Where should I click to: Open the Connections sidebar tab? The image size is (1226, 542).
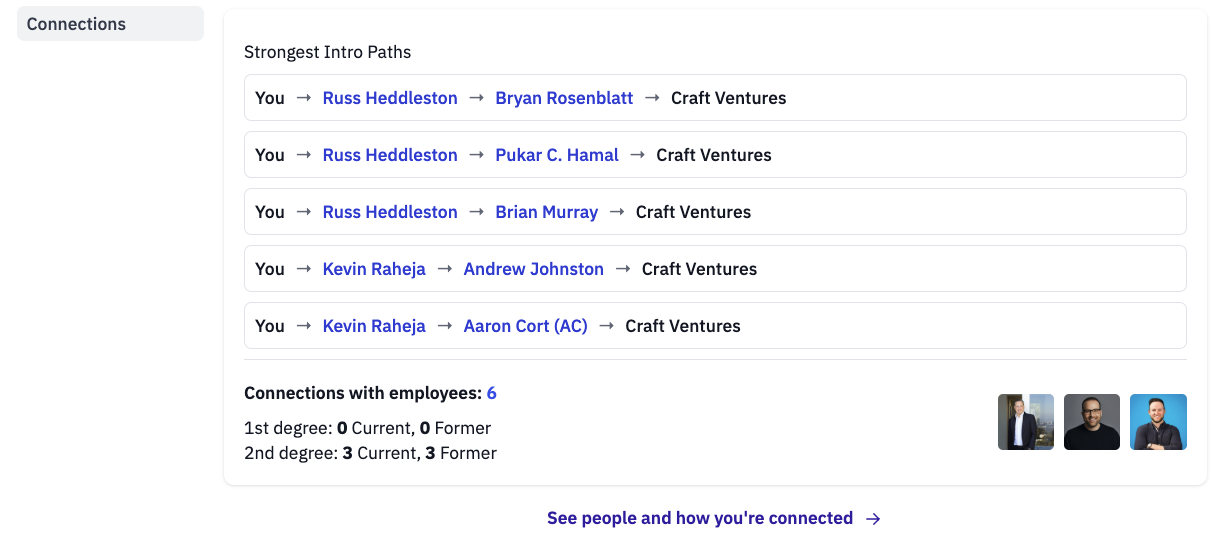110,24
